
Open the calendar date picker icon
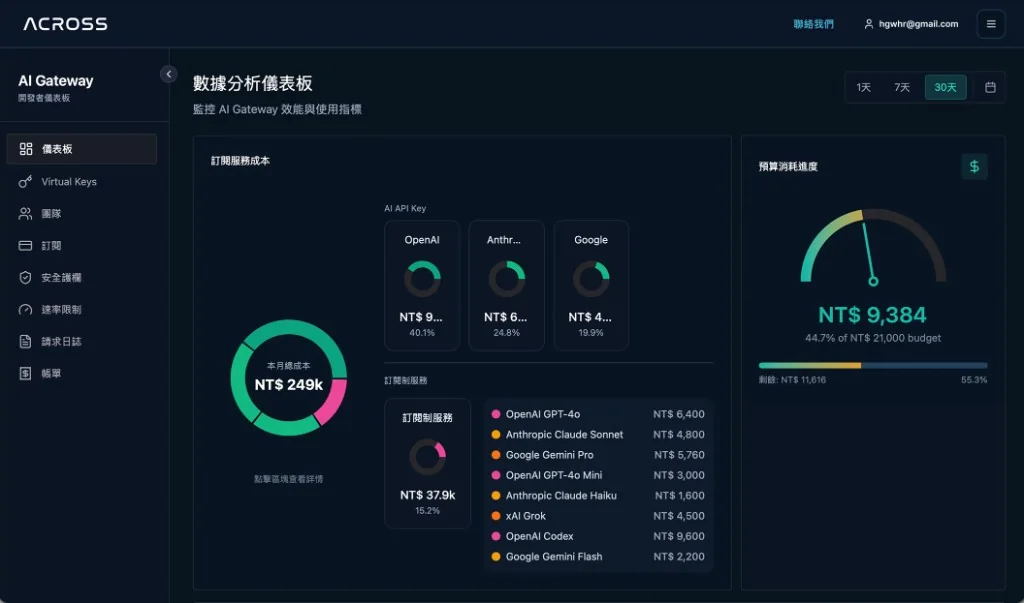[990, 87]
